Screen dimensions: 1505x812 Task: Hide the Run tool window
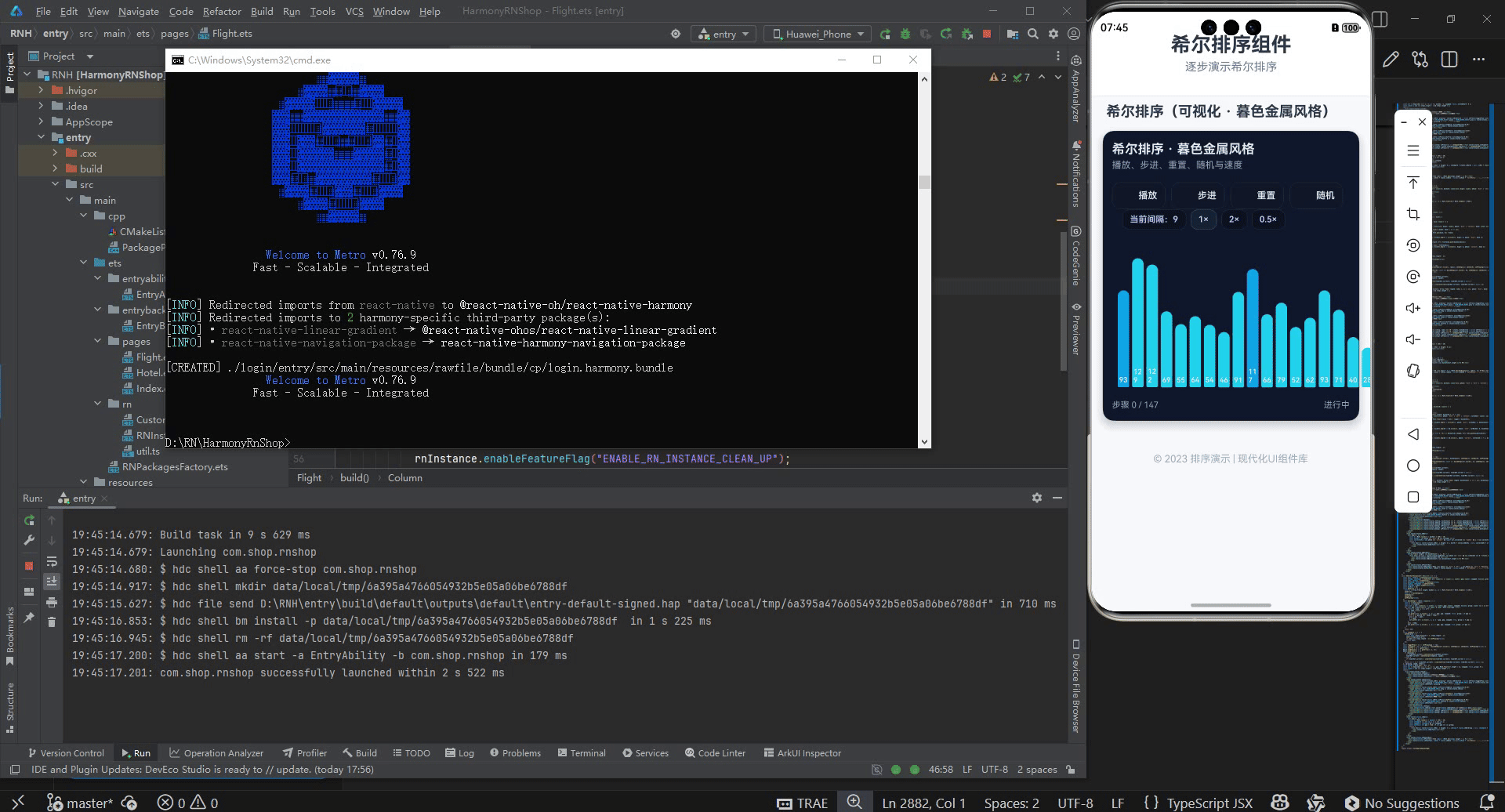click(1057, 498)
